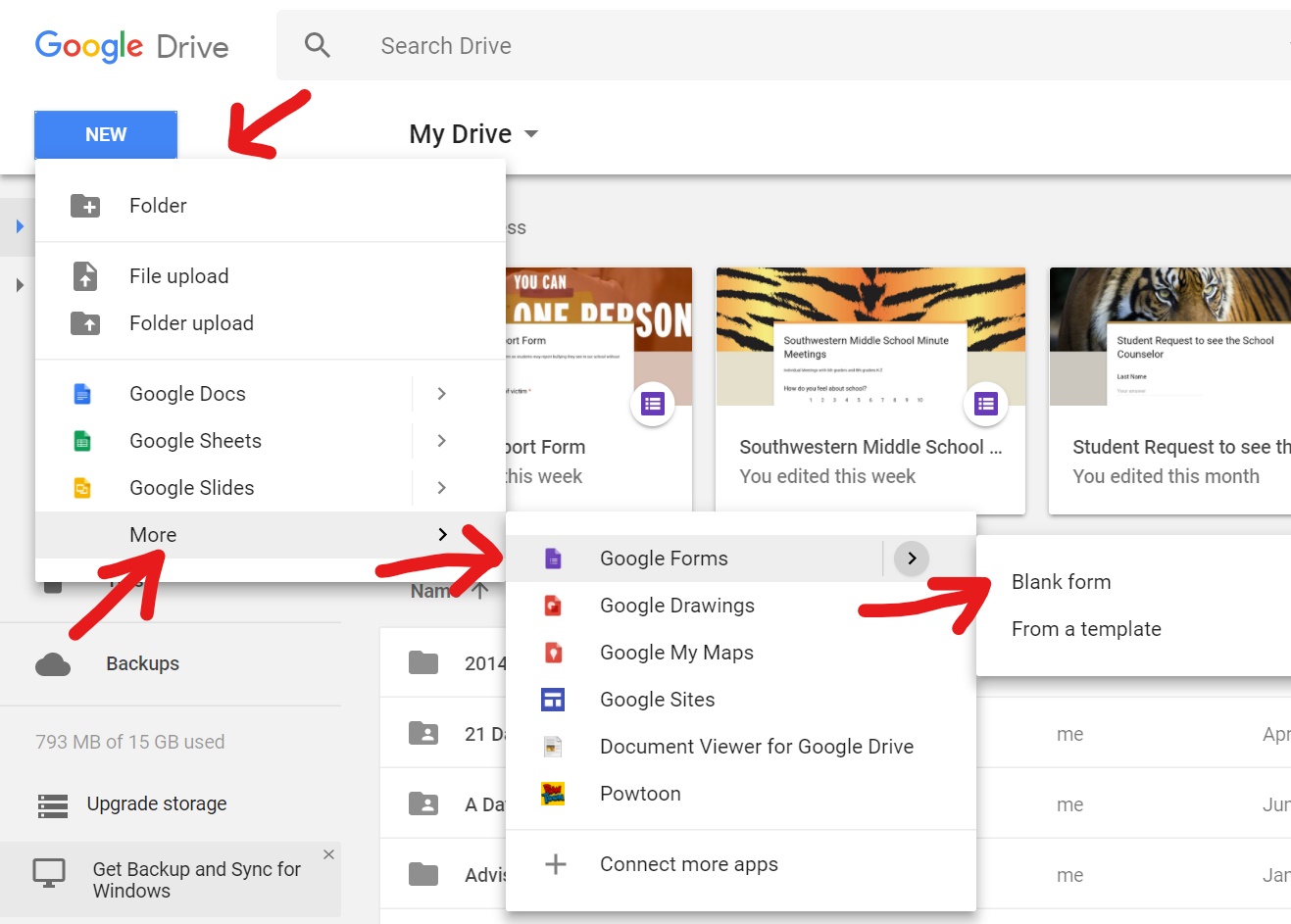Expand the Google Forms submenu arrow
The width and height of the screenshot is (1291, 924).
pos(912,559)
